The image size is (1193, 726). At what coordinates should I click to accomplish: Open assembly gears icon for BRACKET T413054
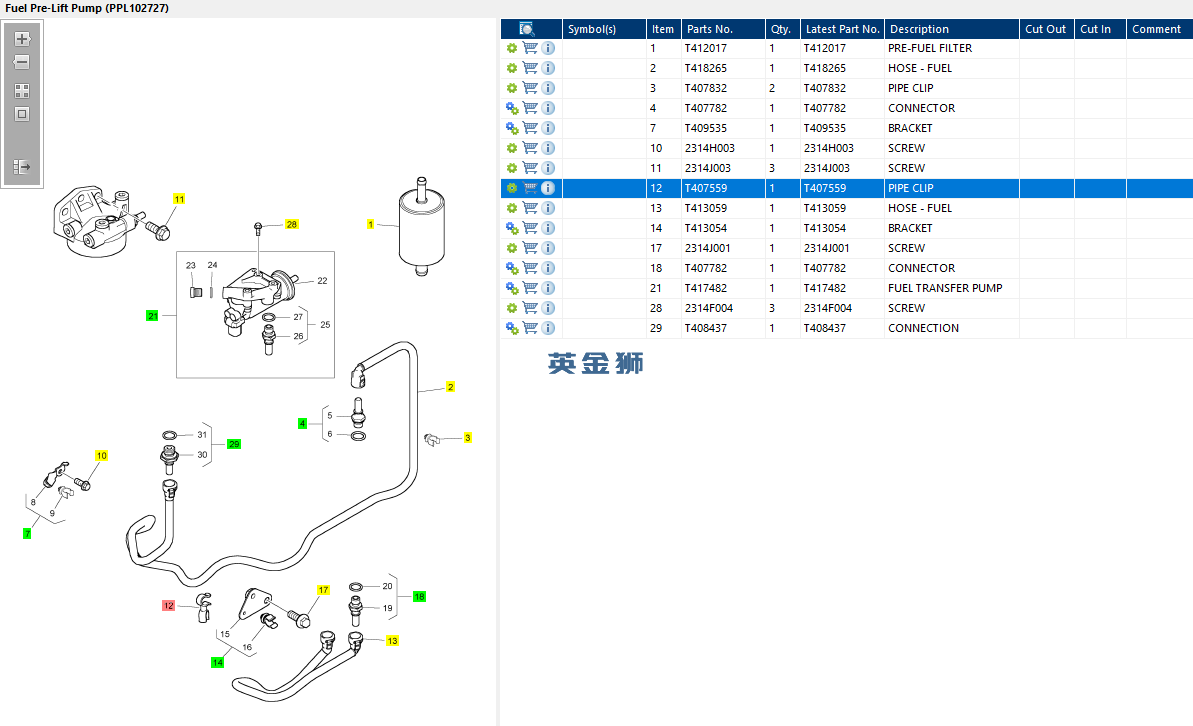click(x=512, y=228)
